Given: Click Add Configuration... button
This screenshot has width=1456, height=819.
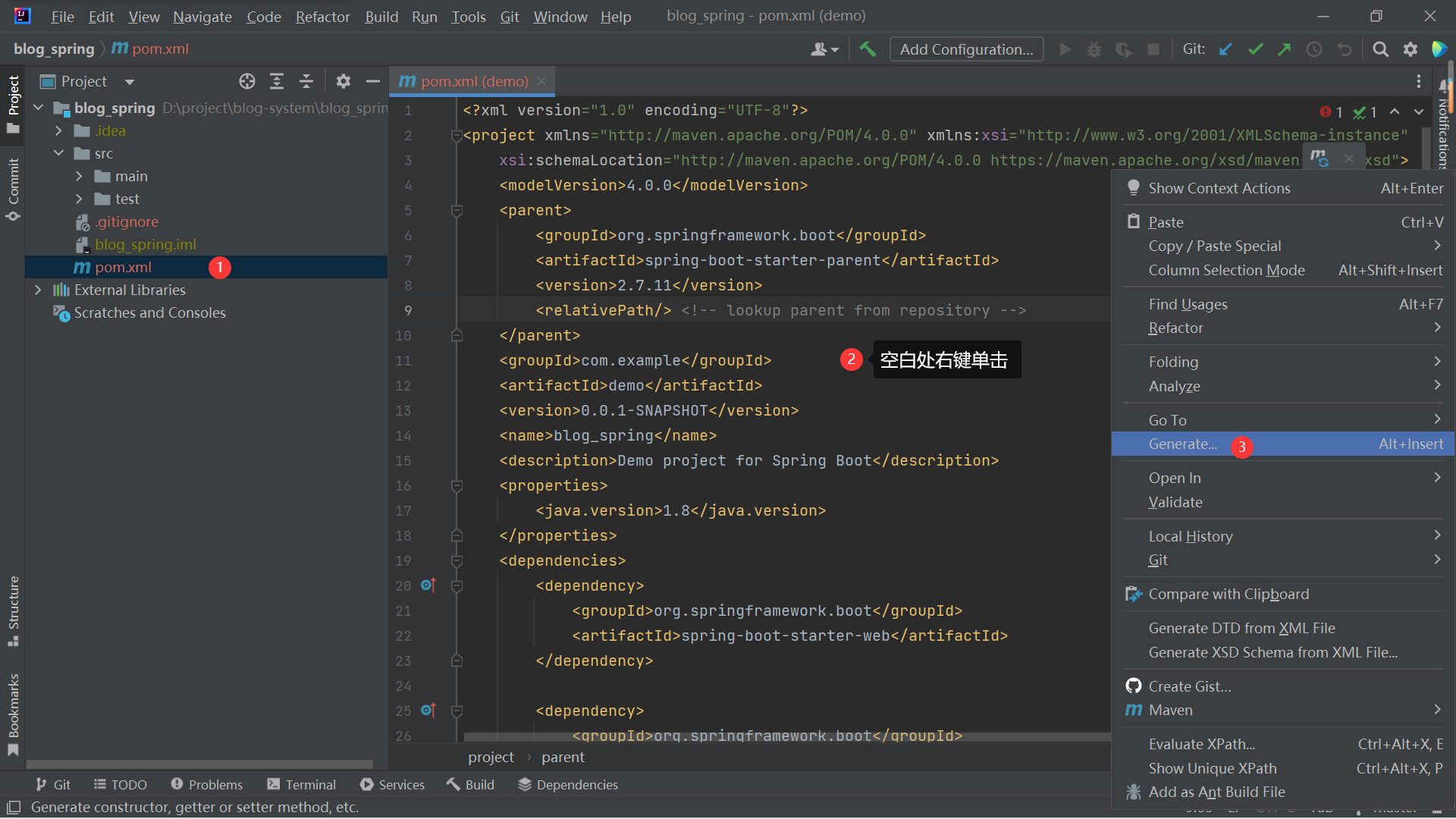Looking at the screenshot, I should click(966, 49).
